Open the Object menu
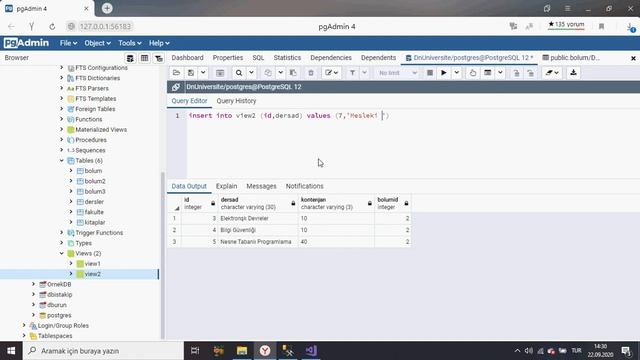Viewport: 640px width, 360px height. [97, 43]
